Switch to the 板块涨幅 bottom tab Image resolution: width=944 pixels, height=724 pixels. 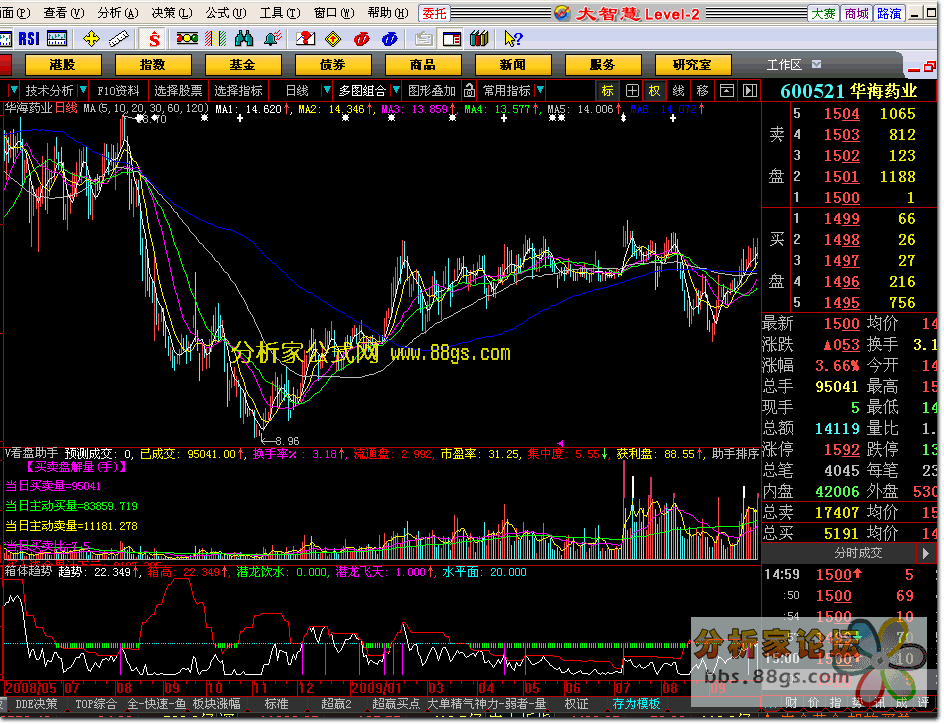click(216, 704)
